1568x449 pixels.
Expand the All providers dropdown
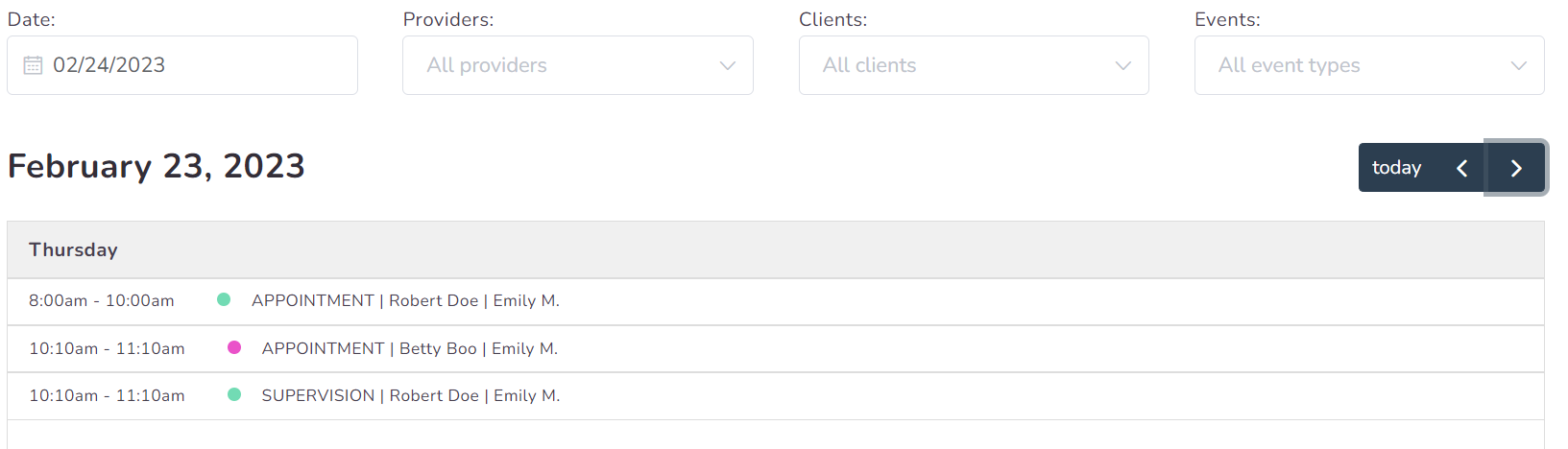point(577,65)
